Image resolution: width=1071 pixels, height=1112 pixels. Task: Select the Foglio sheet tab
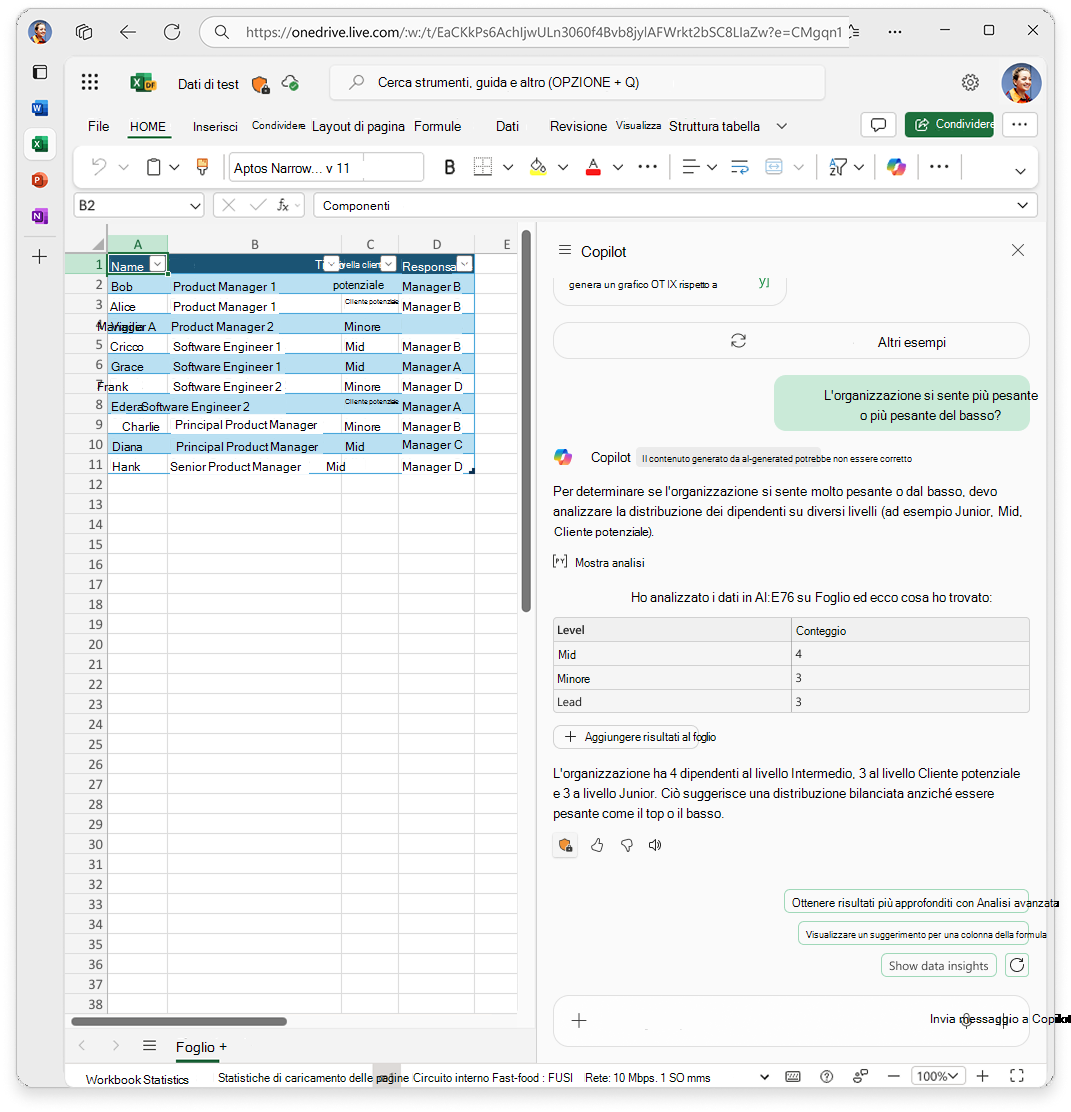pos(195,1047)
